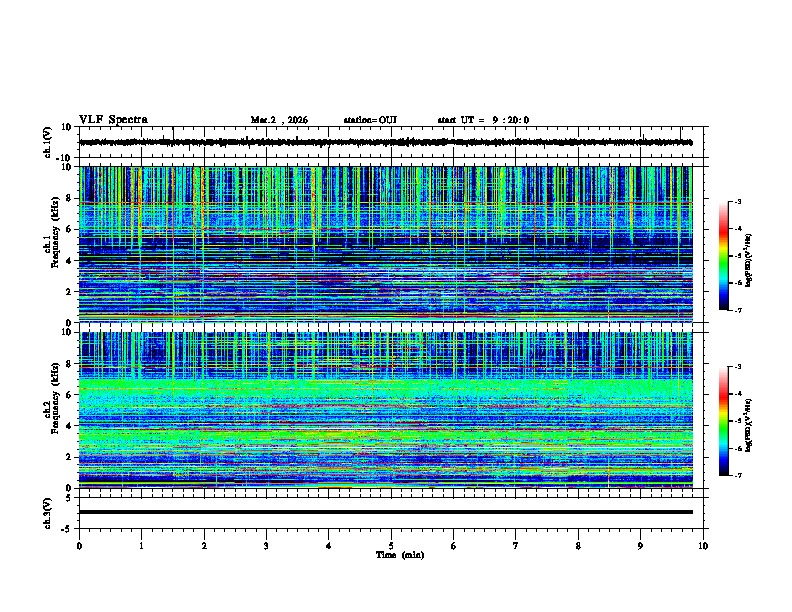The width and height of the screenshot is (792, 612).
Task: Select the "start UT = 9 :20: 0" text
Action: click(x=483, y=120)
